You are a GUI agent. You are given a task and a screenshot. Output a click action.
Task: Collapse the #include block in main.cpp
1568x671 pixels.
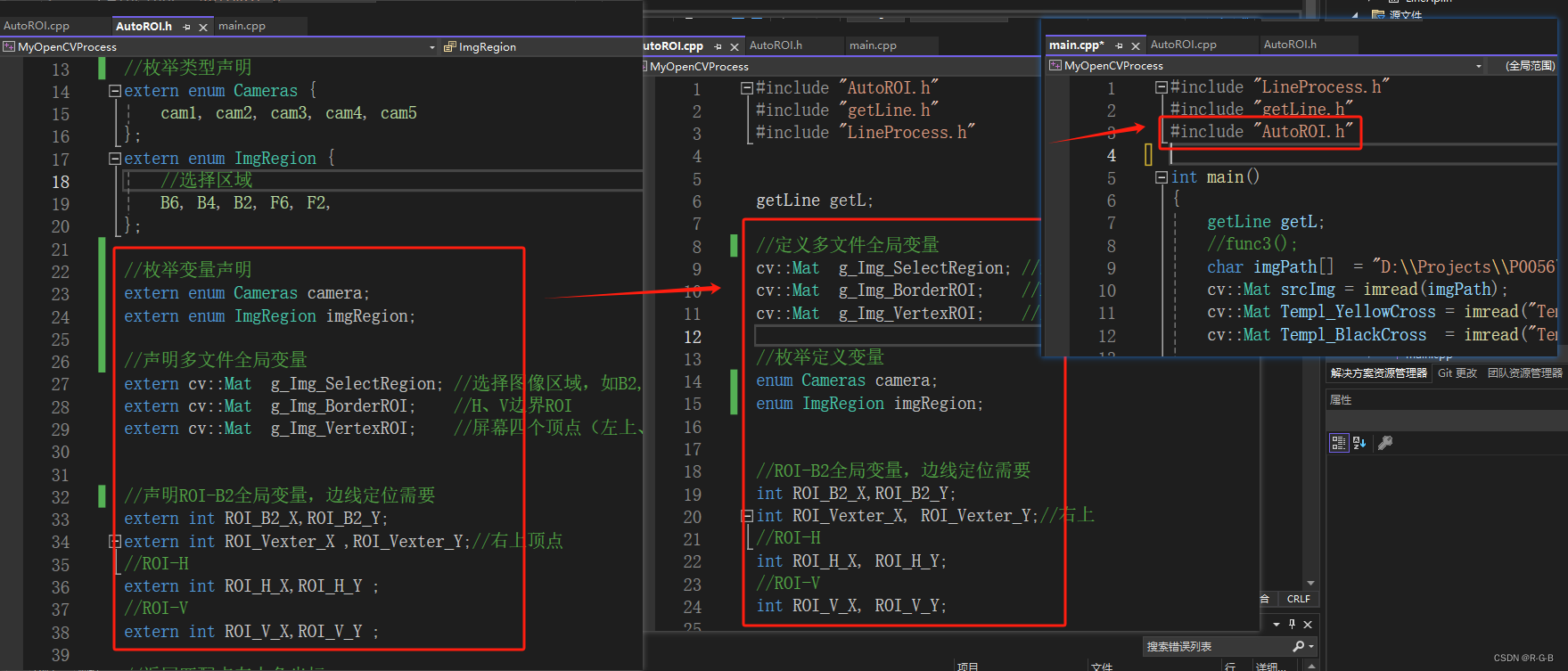coord(1162,87)
